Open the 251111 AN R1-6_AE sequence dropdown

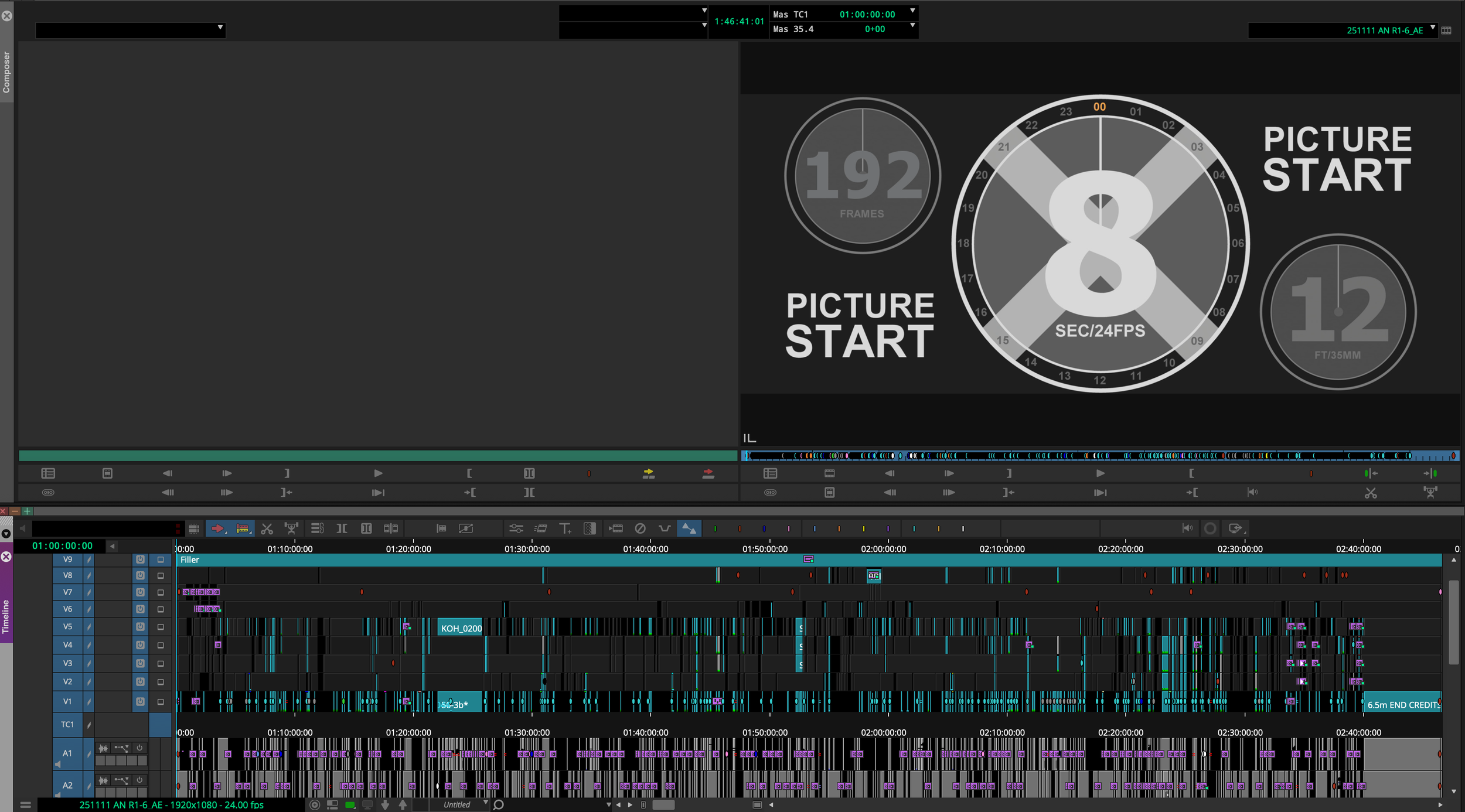coord(1433,28)
